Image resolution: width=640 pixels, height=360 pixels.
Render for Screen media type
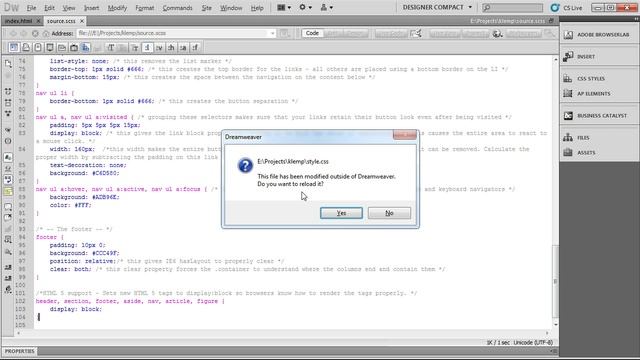[x=14, y=48]
